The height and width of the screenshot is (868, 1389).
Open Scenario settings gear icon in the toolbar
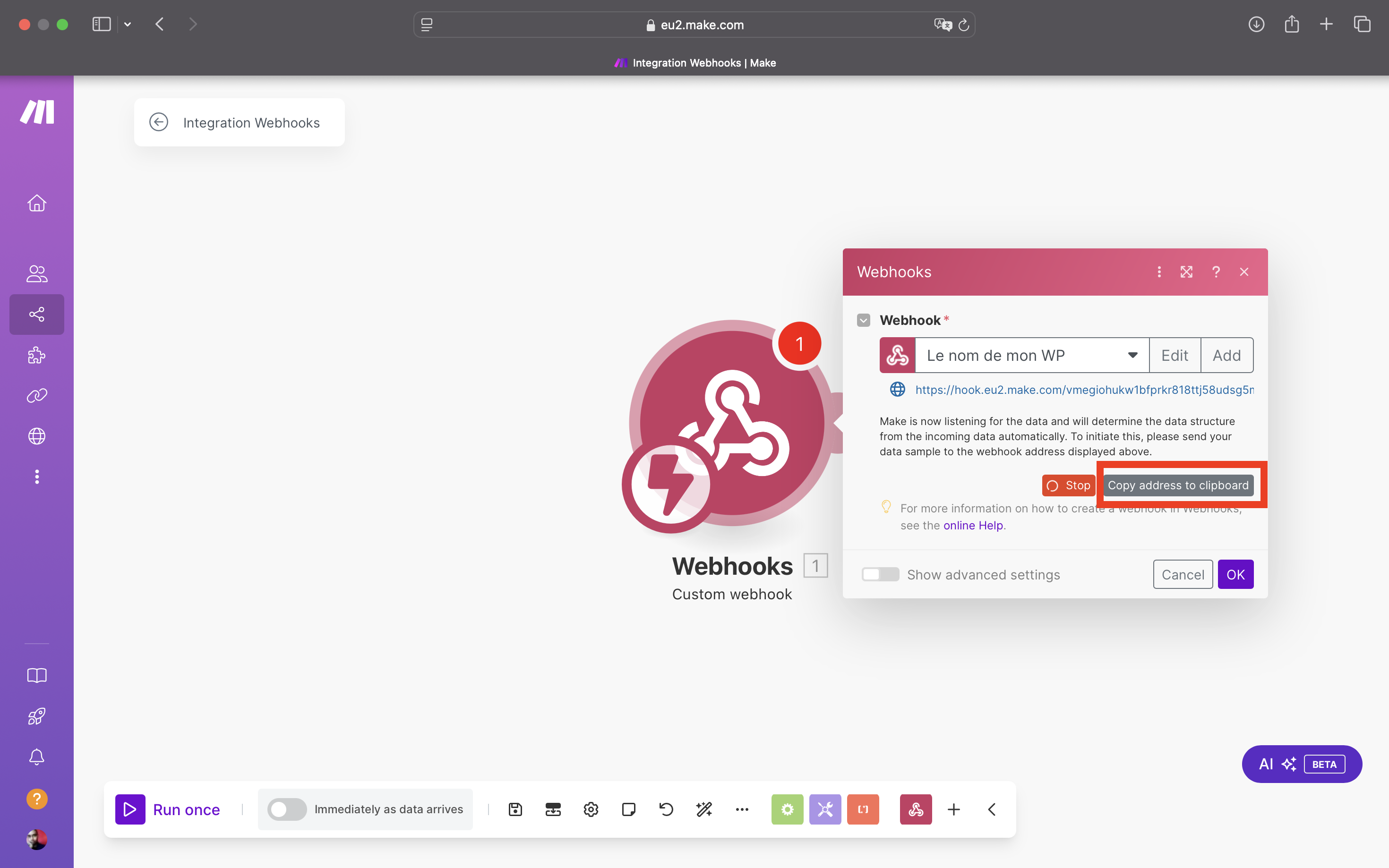(x=591, y=809)
